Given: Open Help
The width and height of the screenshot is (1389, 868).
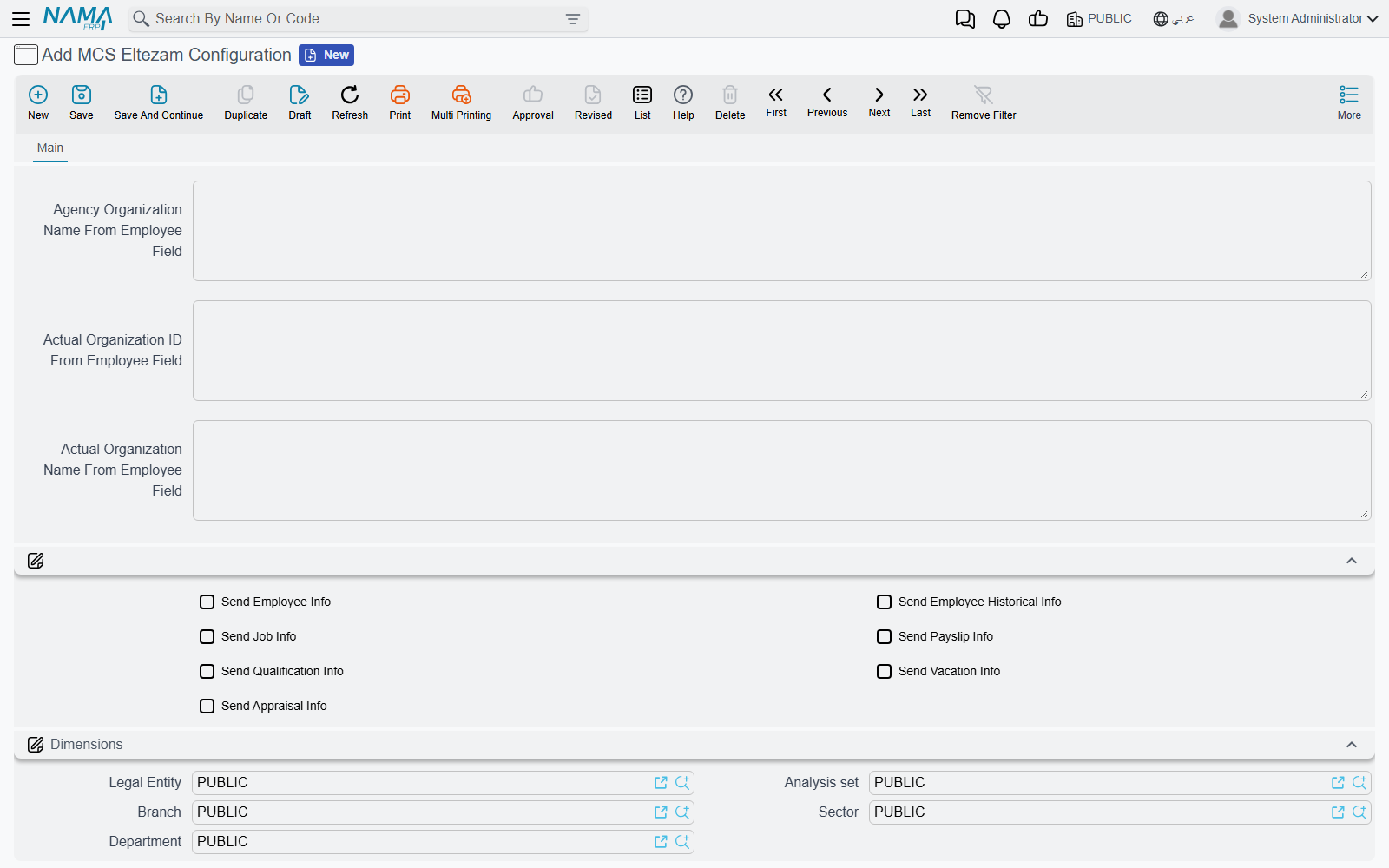Looking at the screenshot, I should point(683,102).
